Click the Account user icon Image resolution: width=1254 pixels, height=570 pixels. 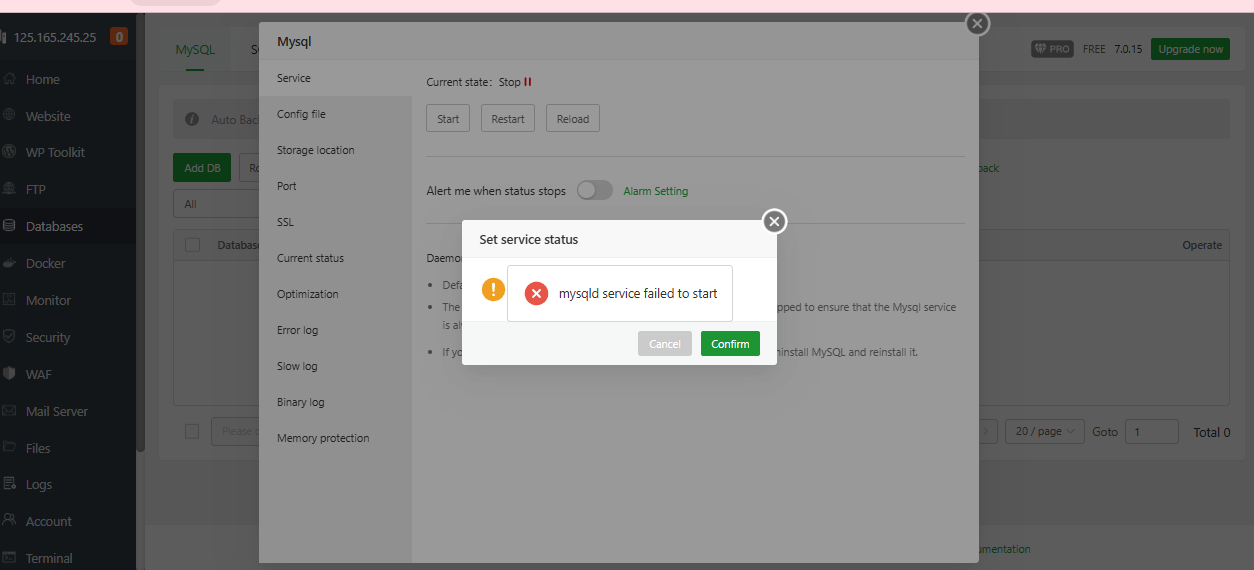coord(9,521)
